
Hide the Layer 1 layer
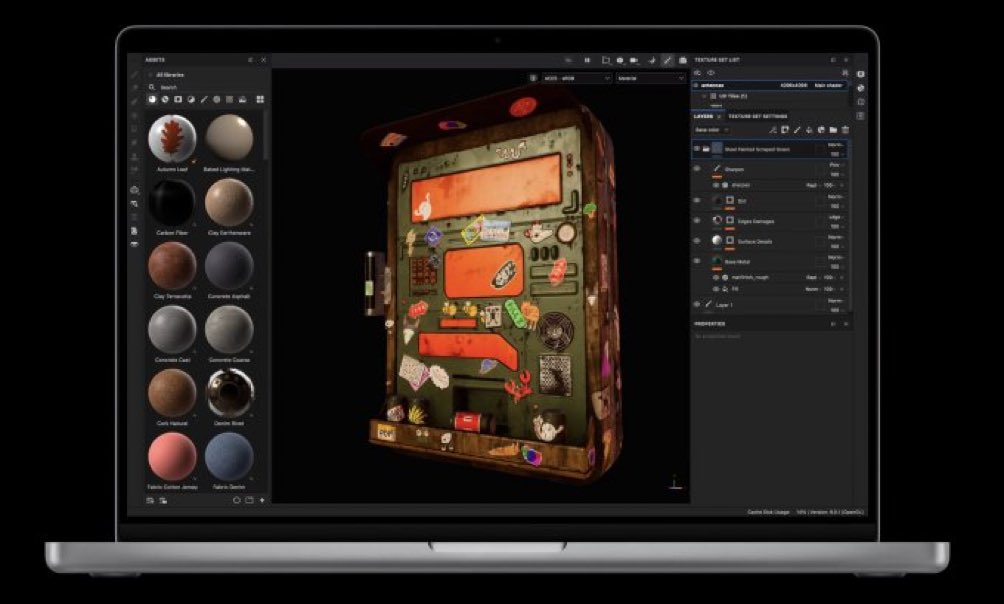697,304
